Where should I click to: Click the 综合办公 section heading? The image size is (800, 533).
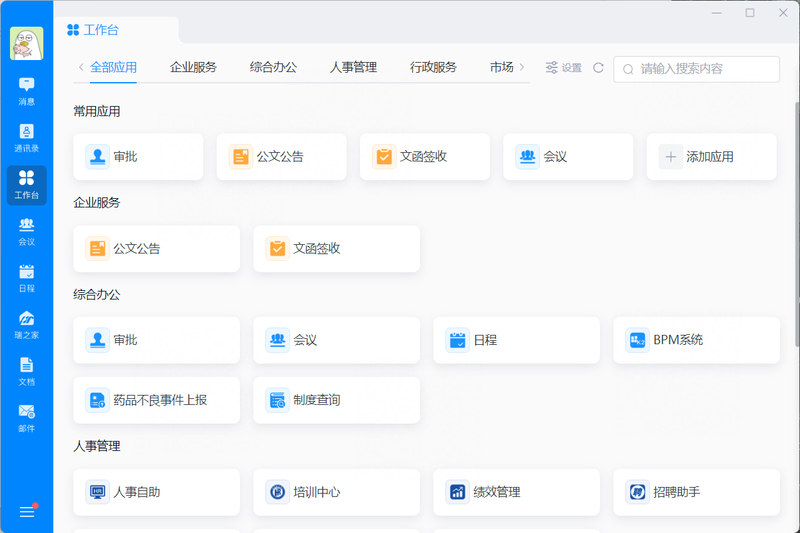97,294
